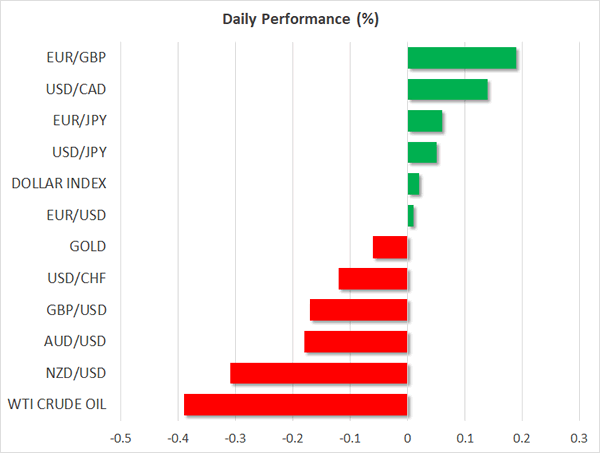Screen dimensions: 600x453
Task: Select the EUR/JPY green bar
Action: click(x=425, y=121)
